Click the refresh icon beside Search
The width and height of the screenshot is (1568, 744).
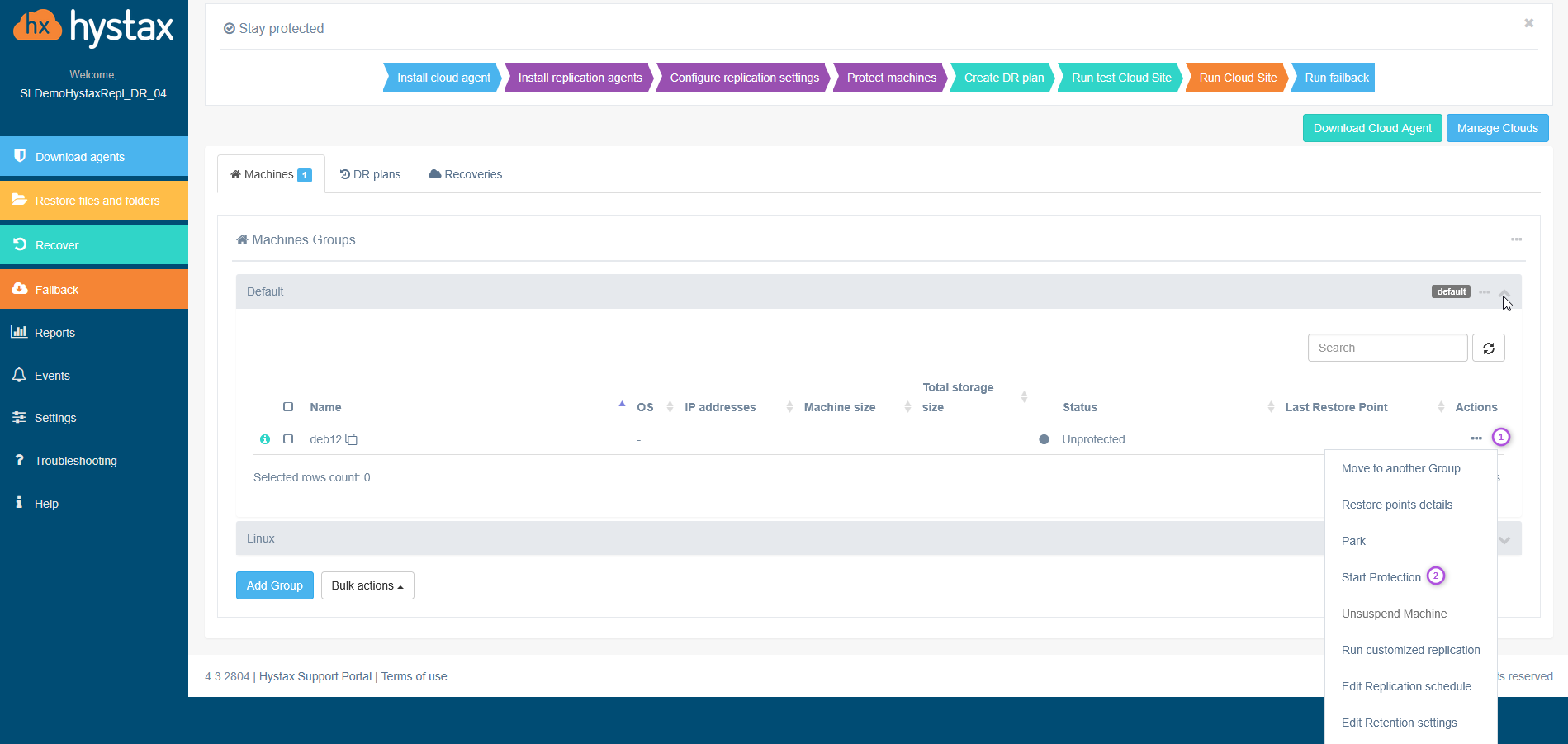point(1488,348)
